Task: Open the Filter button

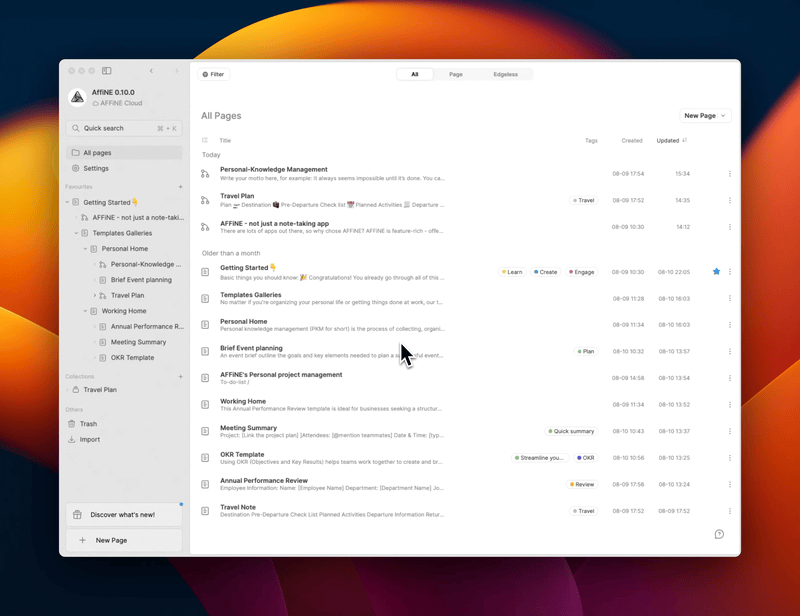Action: pos(213,74)
